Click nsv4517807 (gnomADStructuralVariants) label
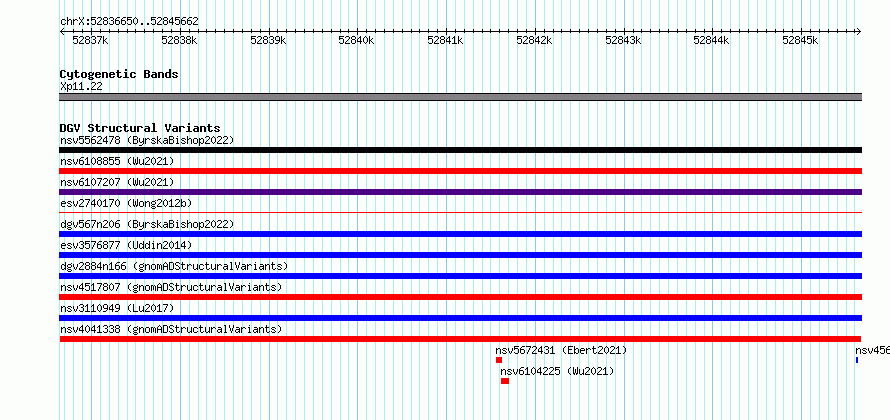The height and width of the screenshot is (420, 890). coord(171,287)
